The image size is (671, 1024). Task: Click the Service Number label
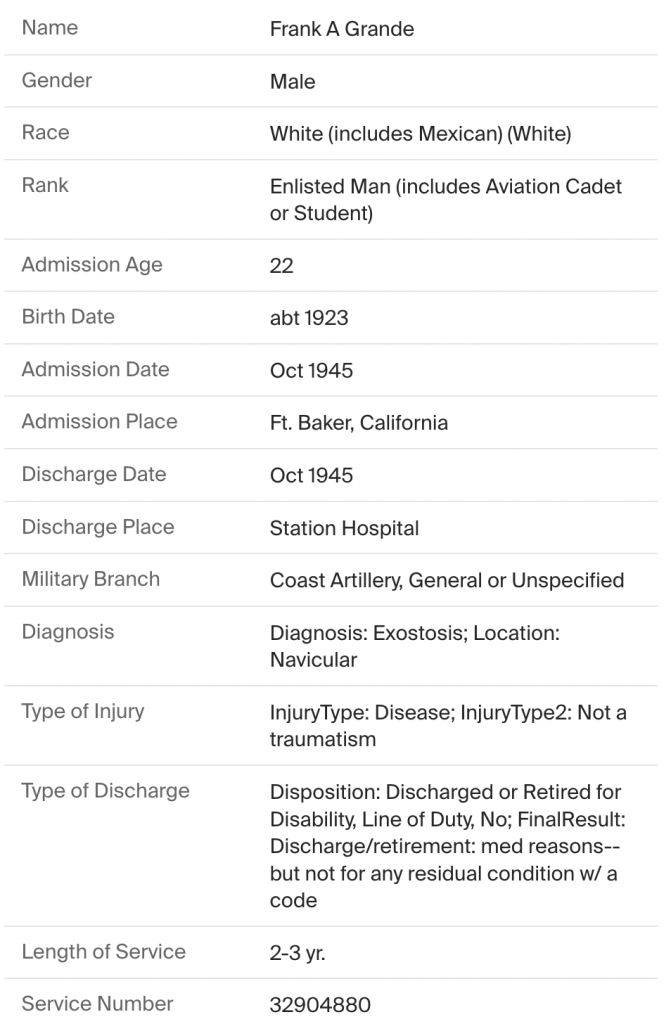(x=97, y=1003)
